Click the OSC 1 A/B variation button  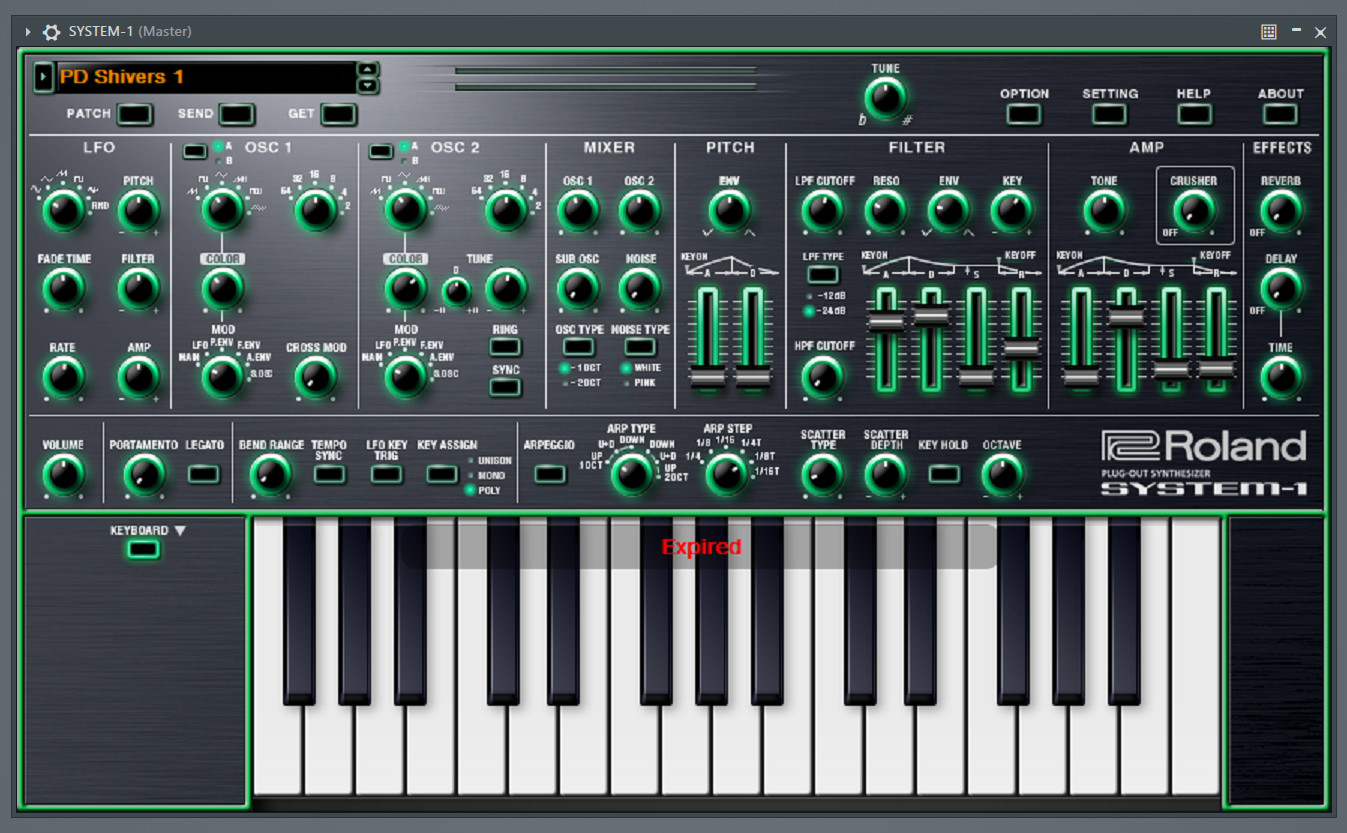tap(194, 152)
